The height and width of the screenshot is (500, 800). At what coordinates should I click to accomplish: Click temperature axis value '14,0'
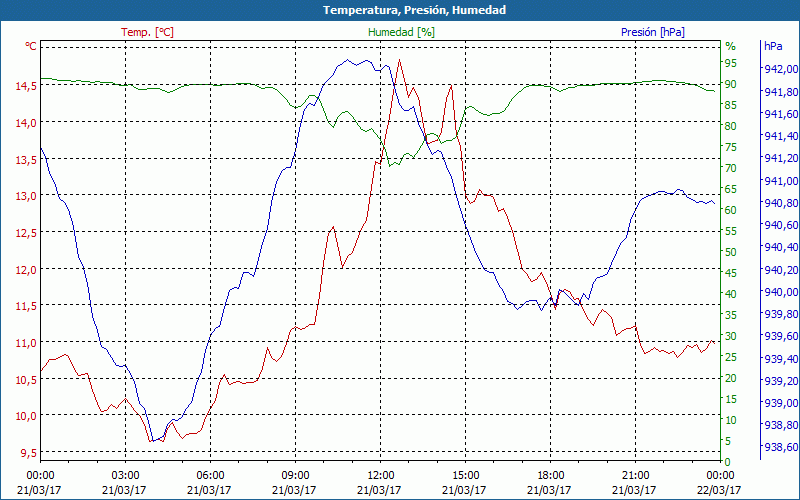[x=26, y=123]
